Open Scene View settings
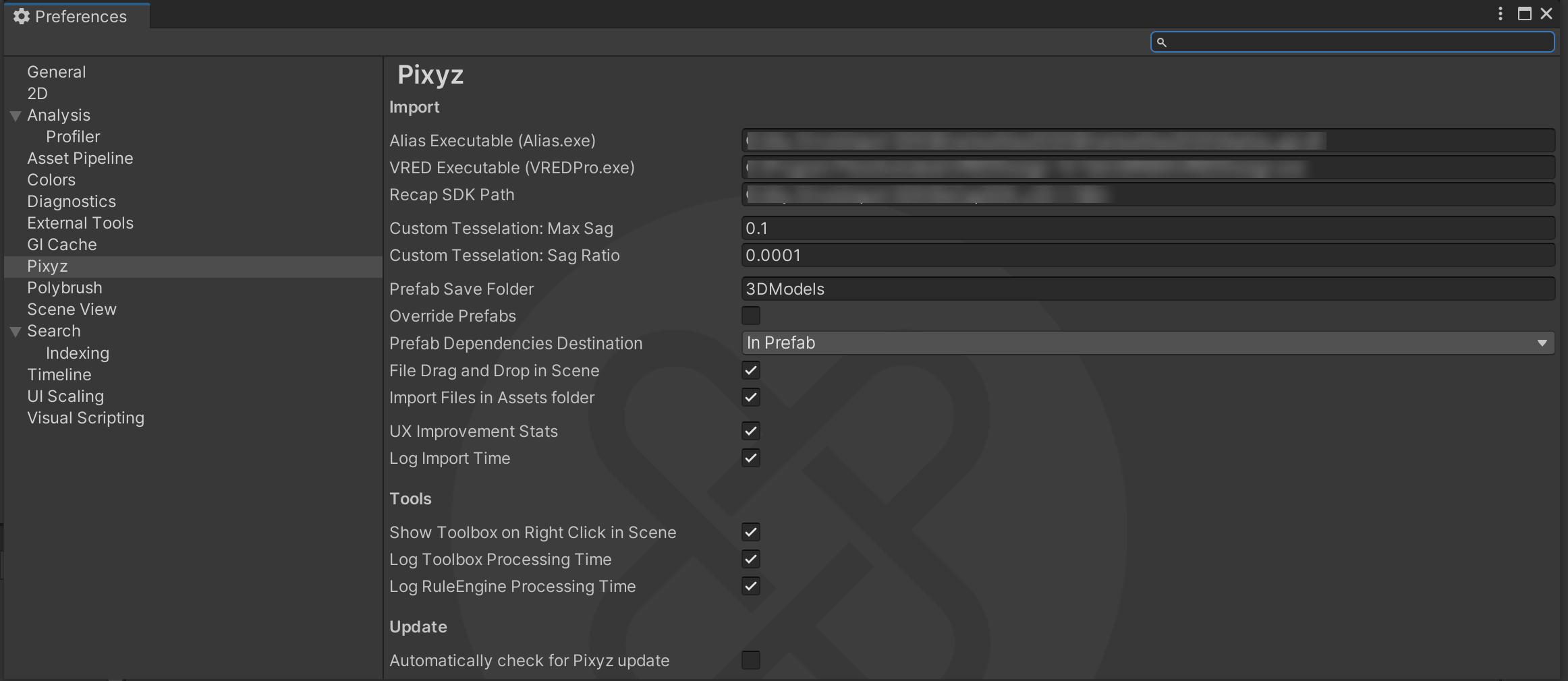This screenshot has height=681, width=1568. coord(72,309)
